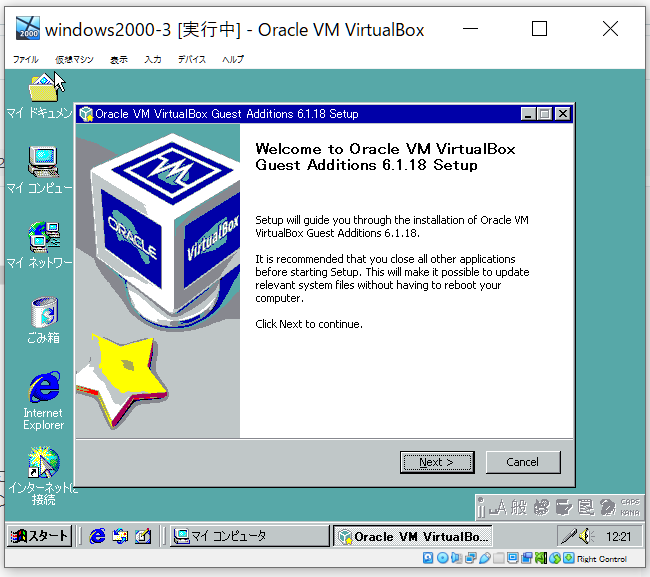Click the display status icon
This screenshot has width=650, height=577.
[x=513, y=558]
